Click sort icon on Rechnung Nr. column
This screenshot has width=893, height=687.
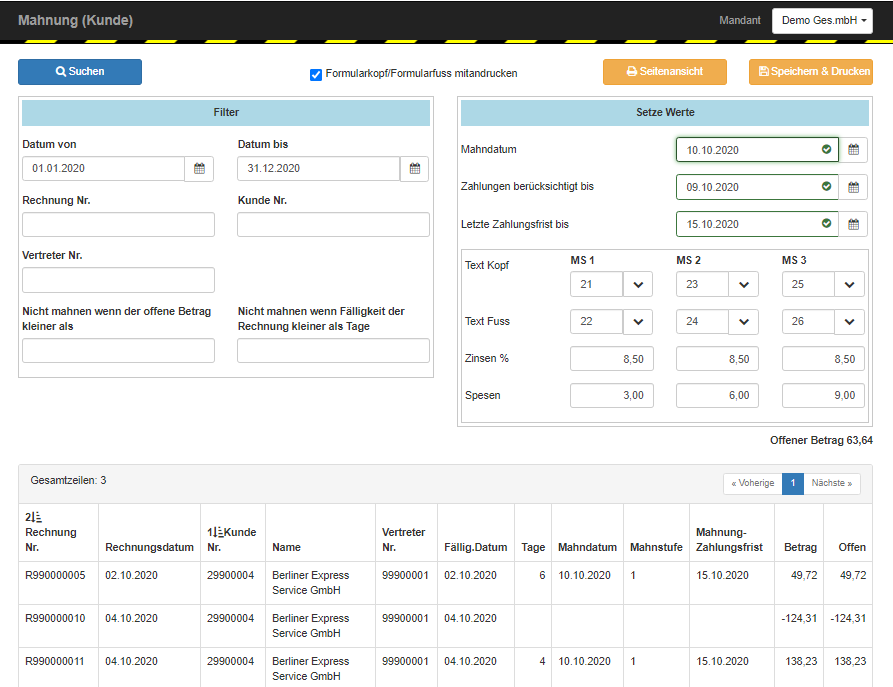pyautogui.click(x=34, y=517)
